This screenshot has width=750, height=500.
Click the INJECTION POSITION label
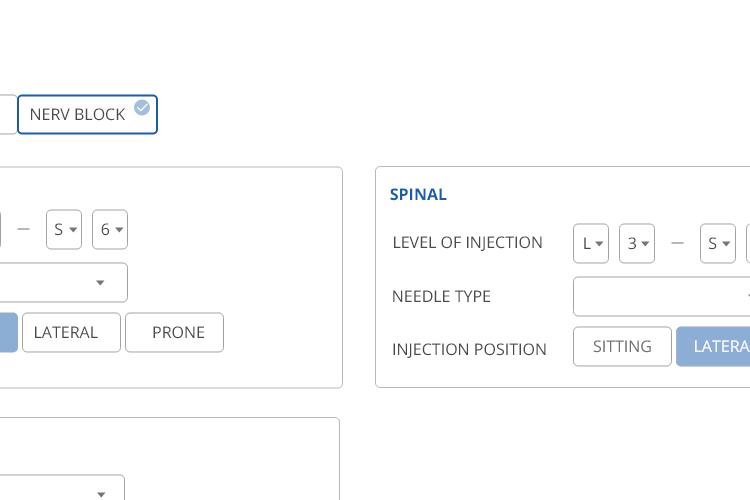point(469,349)
